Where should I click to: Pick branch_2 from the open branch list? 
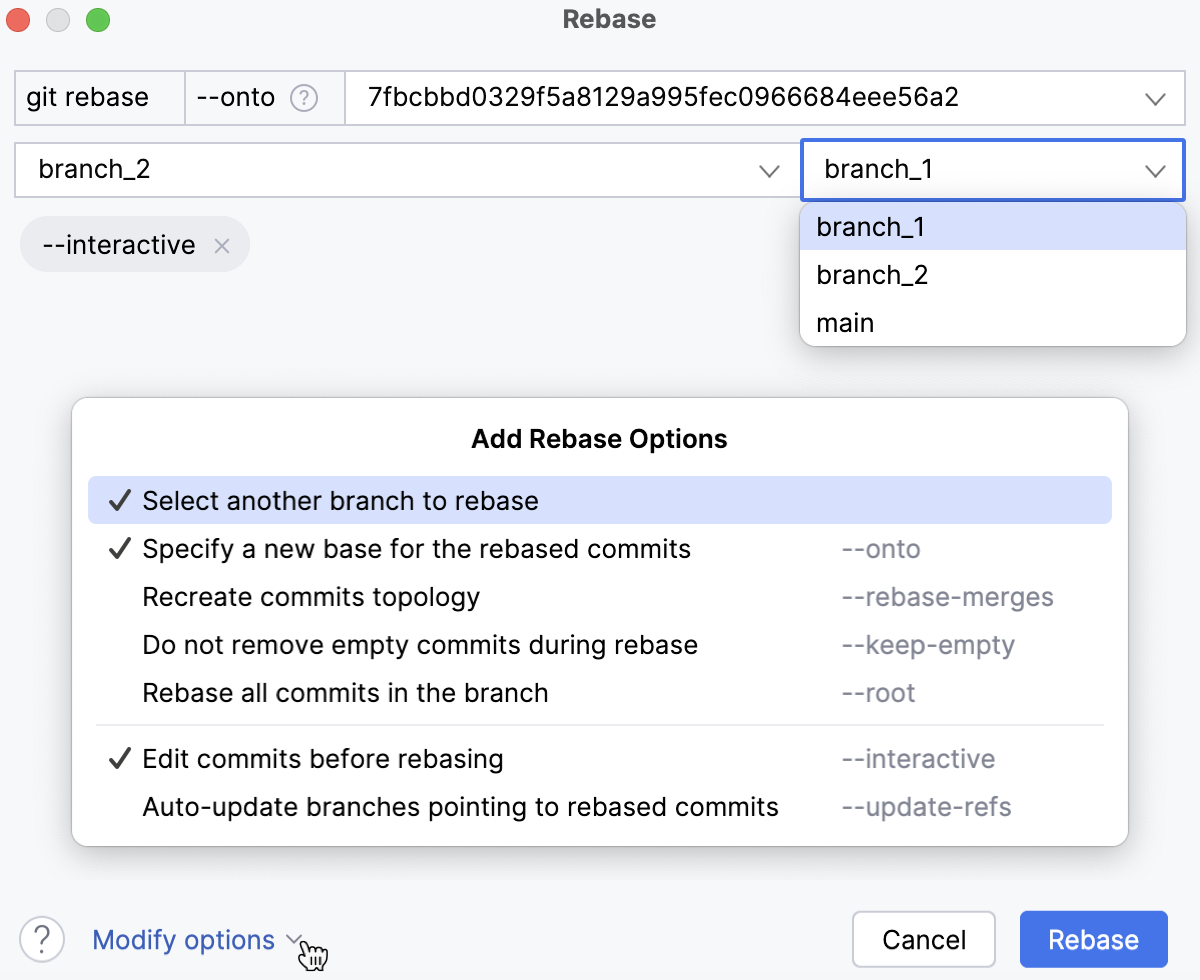tap(872, 275)
